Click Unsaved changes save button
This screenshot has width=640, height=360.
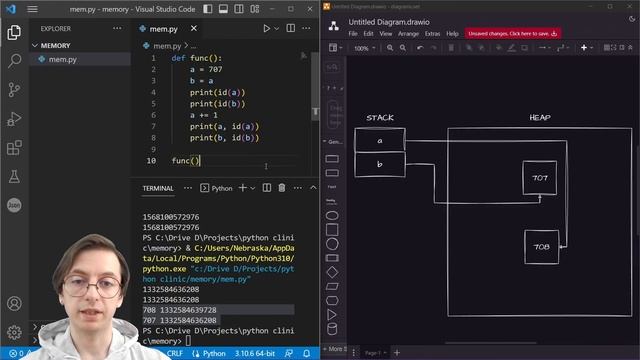(513, 33)
